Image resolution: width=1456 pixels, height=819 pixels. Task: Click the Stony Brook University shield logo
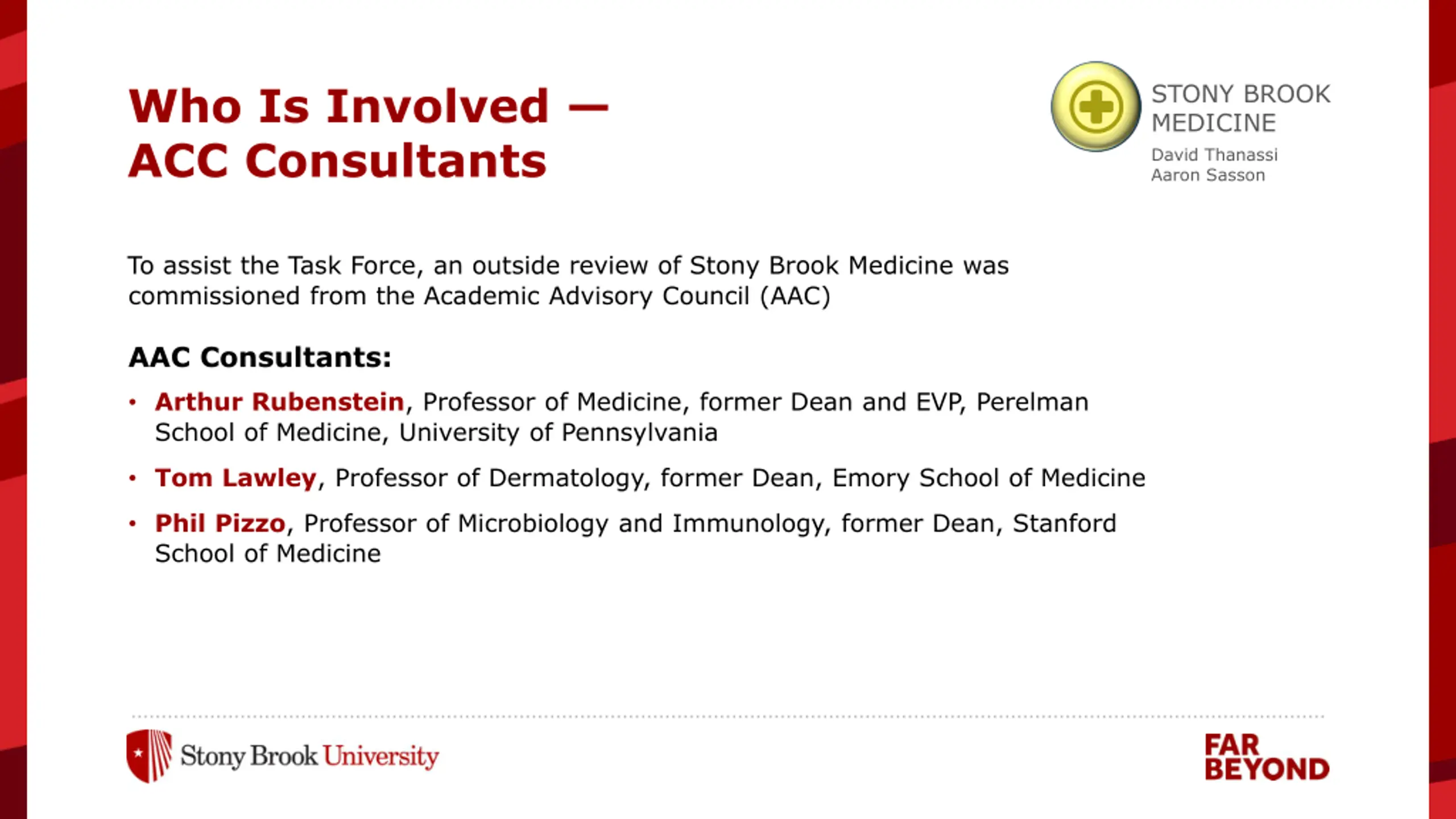tap(149, 756)
